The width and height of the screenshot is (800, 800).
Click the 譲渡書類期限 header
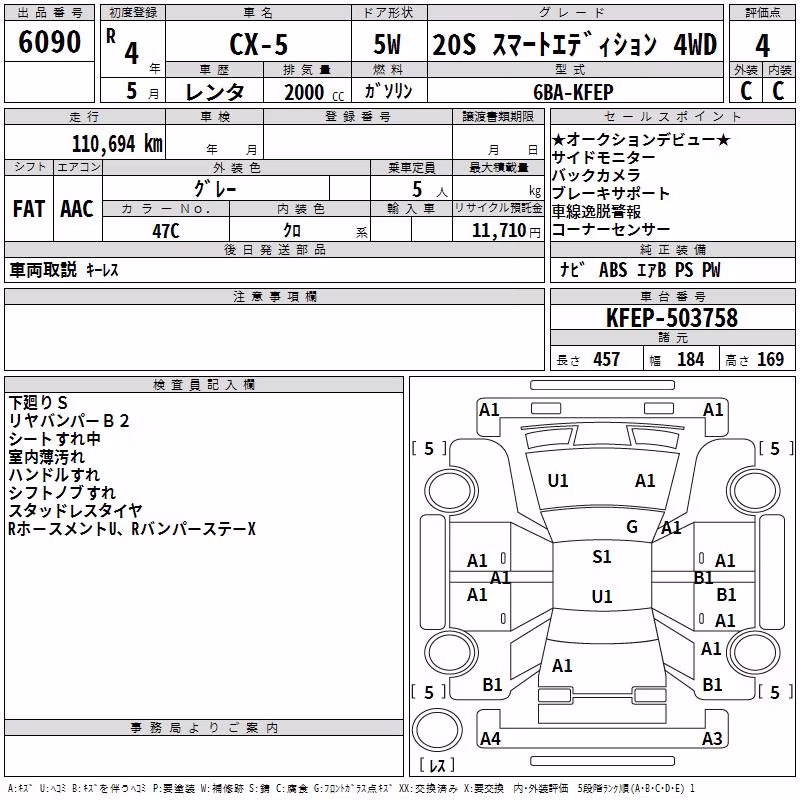(x=498, y=116)
